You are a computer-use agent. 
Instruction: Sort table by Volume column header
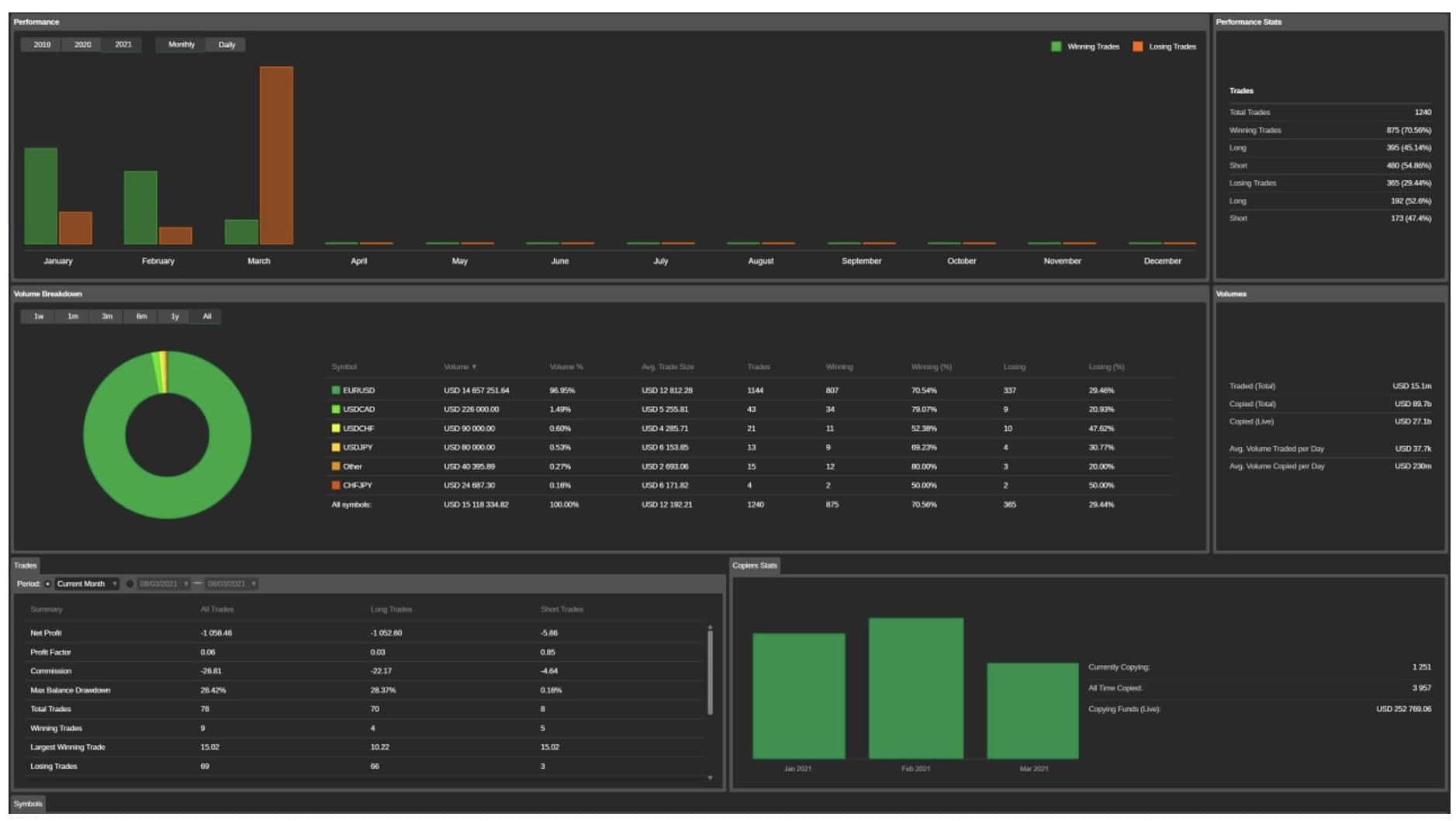(459, 367)
